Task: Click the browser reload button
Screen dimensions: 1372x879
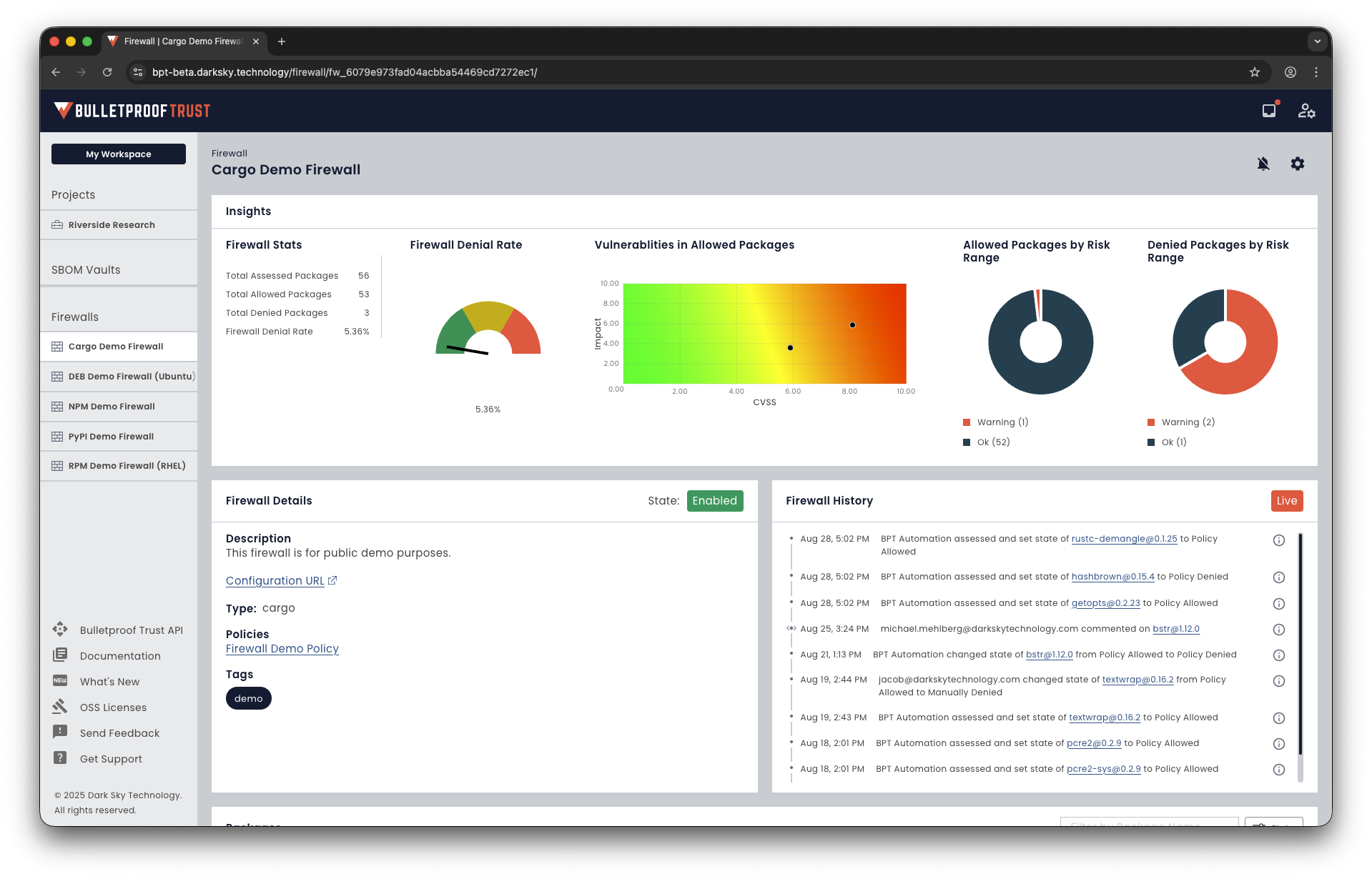Action: tap(107, 72)
